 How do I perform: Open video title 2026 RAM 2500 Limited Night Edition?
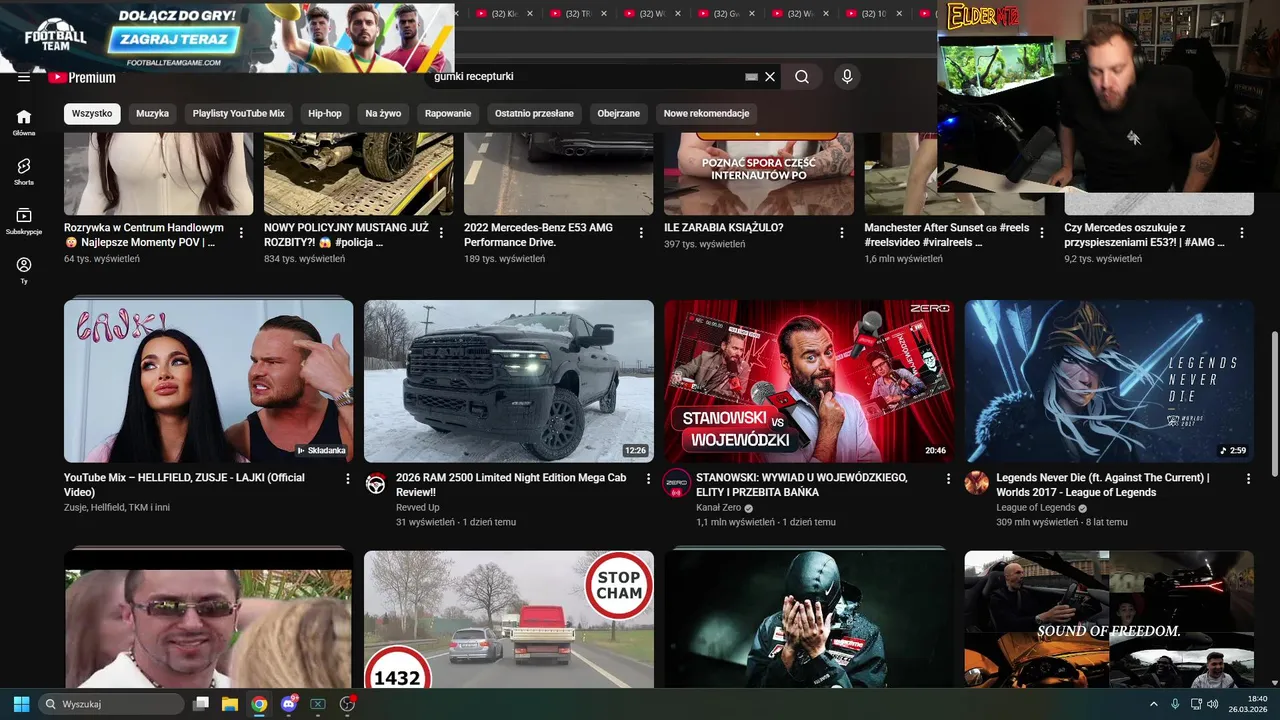(511, 485)
